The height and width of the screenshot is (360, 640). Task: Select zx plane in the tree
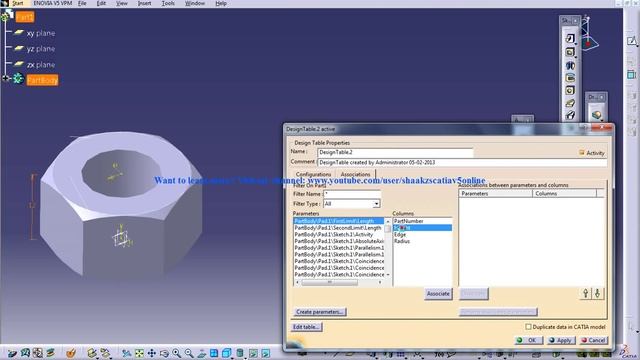40,64
